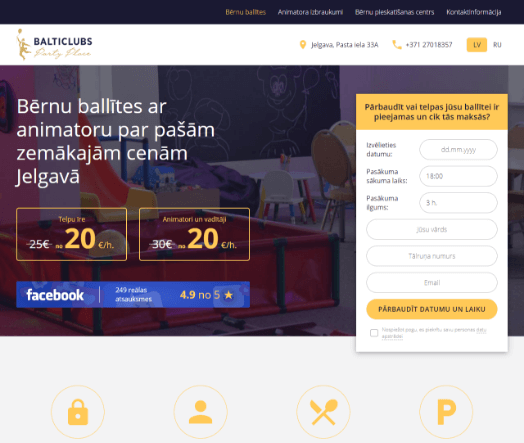Screen dimensions: 524x443
Task: Open the event duration 3 h. dropdown
Action: (x=458, y=203)
